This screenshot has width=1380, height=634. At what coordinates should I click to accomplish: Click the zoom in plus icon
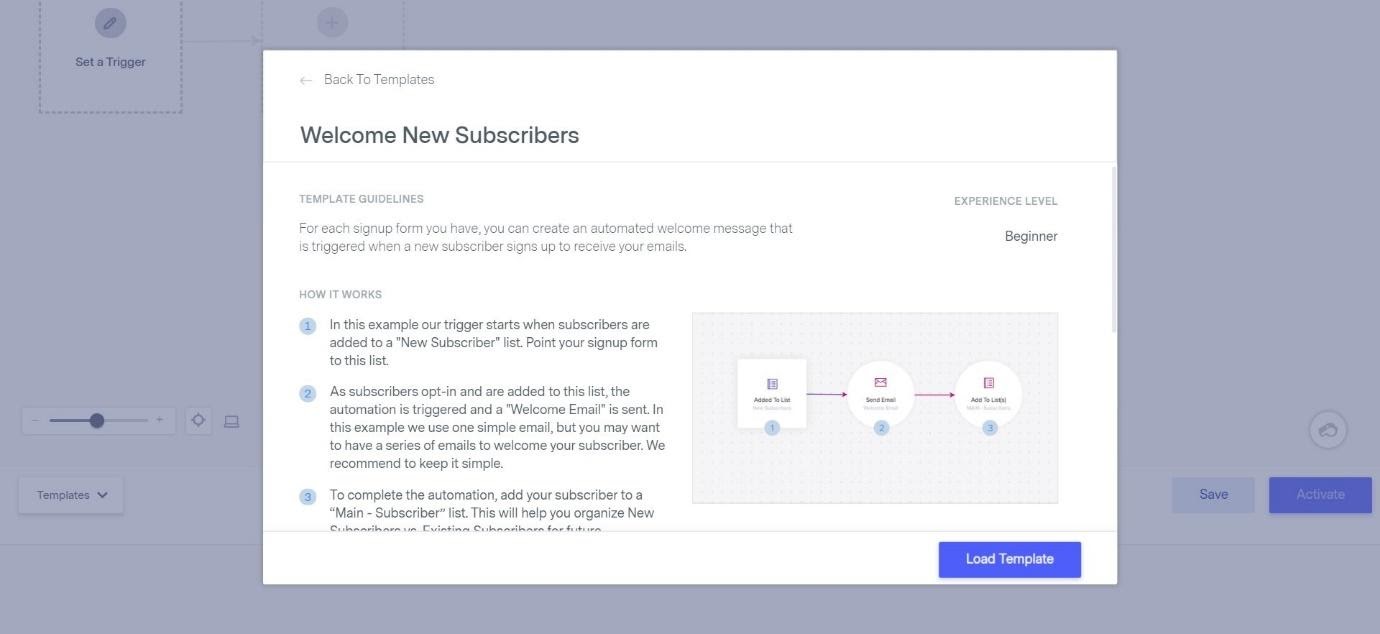coord(159,420)
